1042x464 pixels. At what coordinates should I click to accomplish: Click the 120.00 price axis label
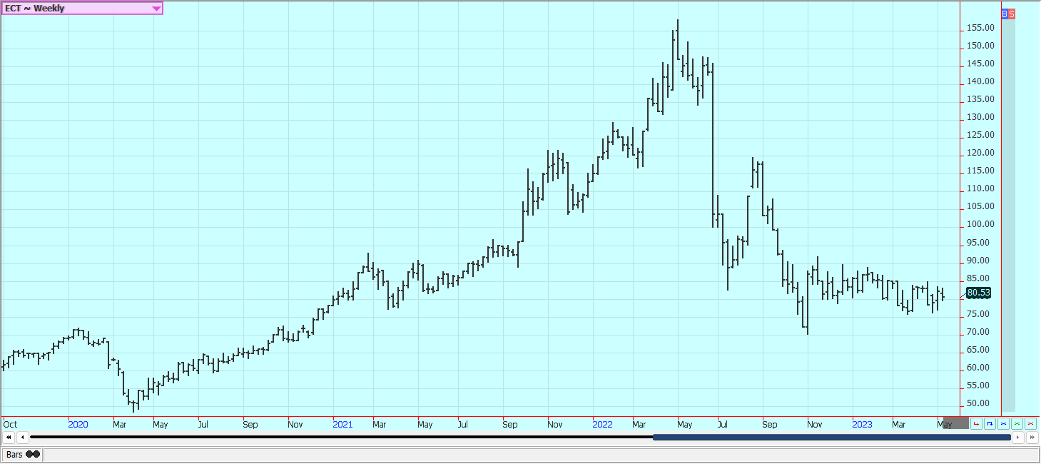point(980,153)
